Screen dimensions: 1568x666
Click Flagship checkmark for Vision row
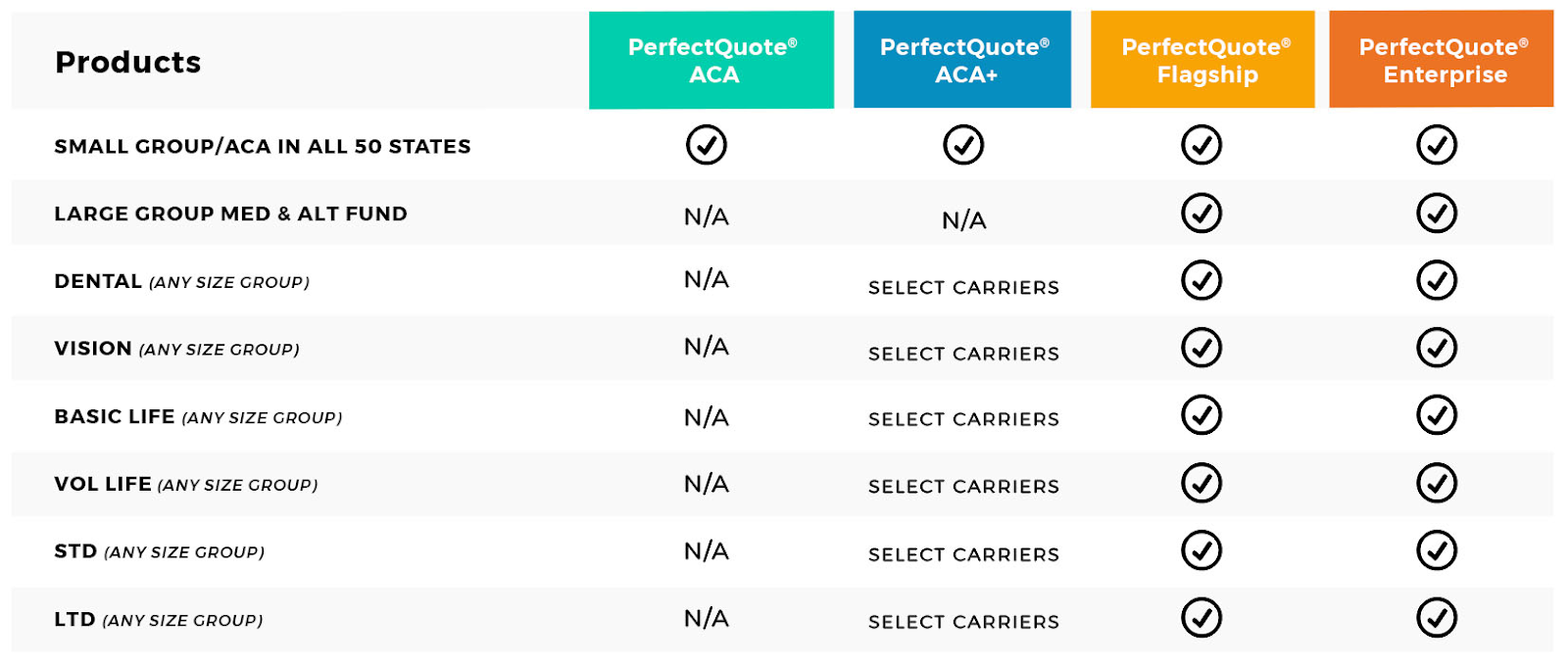[1201, 348]
